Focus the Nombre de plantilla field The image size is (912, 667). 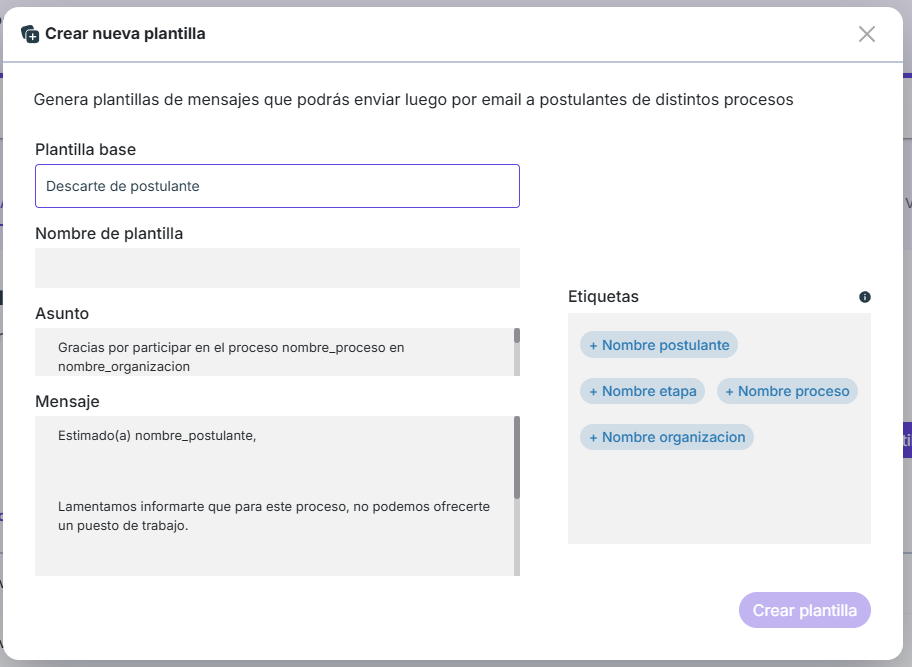(277, 268)
